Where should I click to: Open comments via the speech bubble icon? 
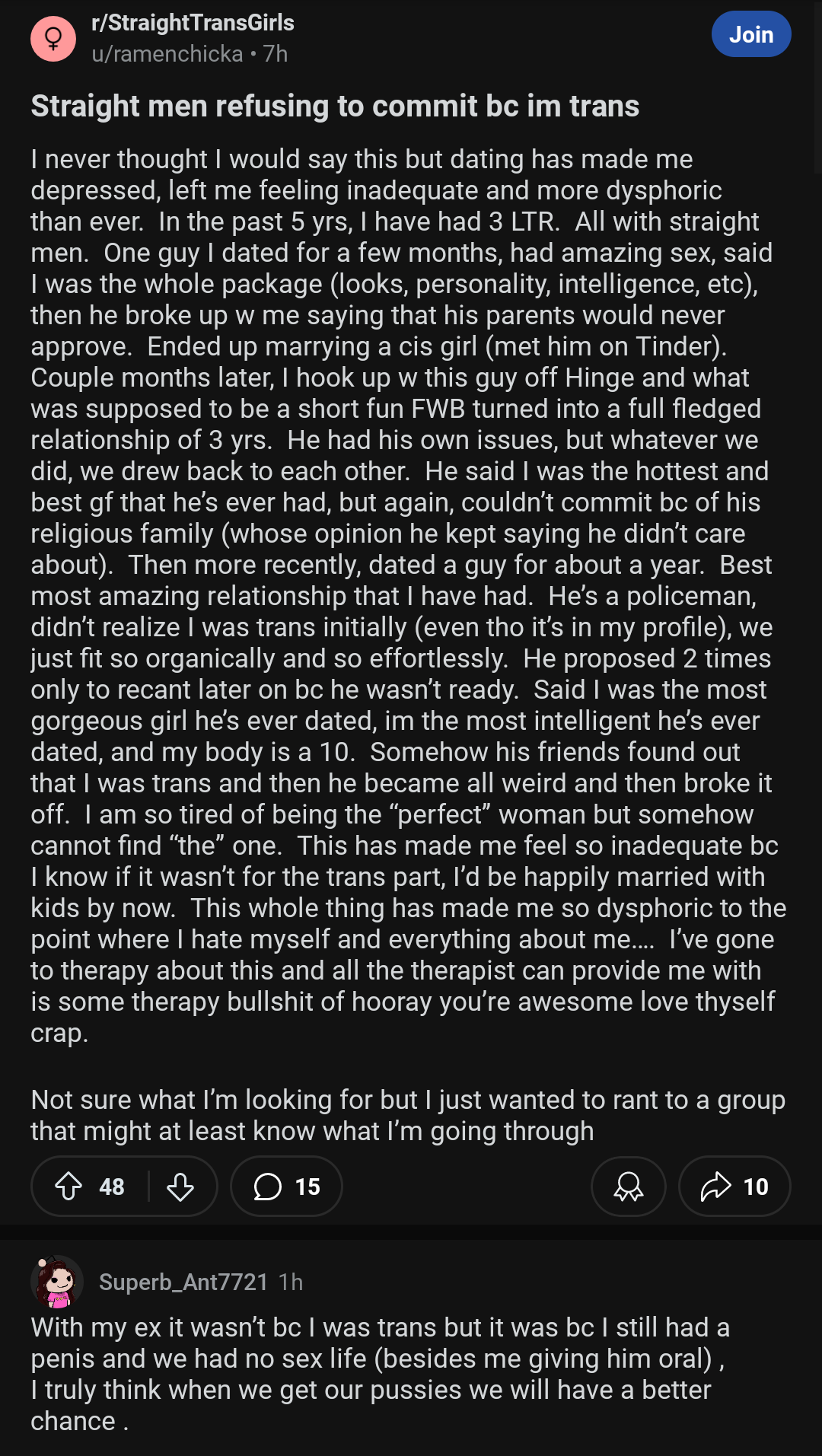click(x=267, y=1186)
